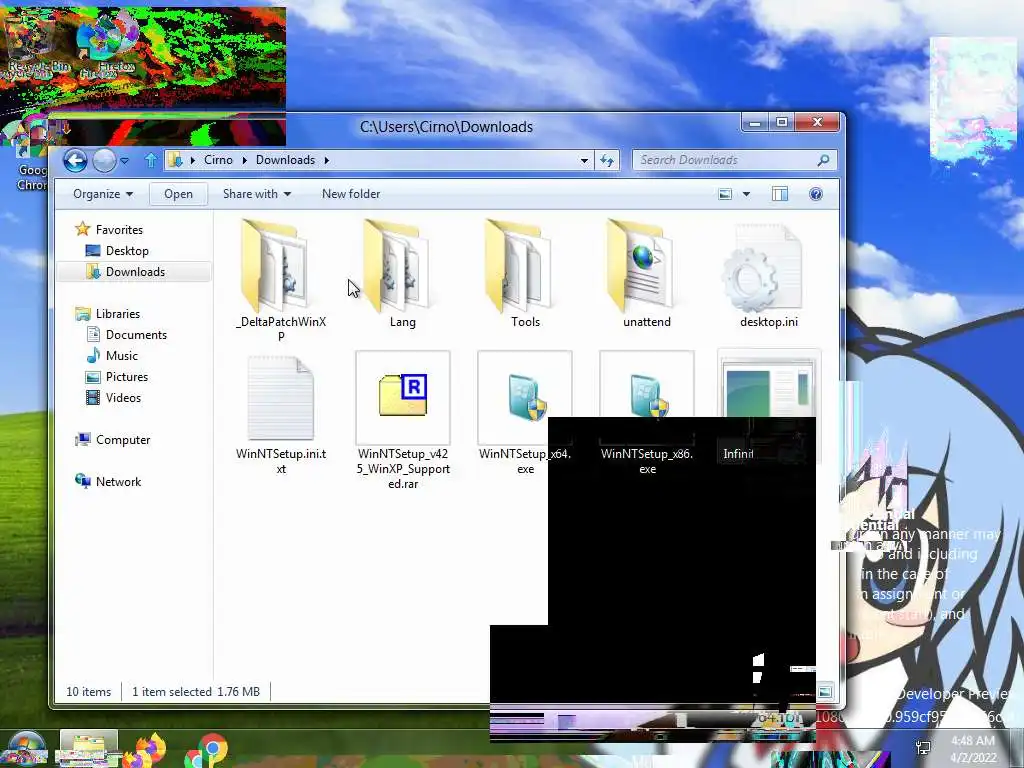Minimize the Downloads window
The image size is (1024, 768).
pos(755,122)
